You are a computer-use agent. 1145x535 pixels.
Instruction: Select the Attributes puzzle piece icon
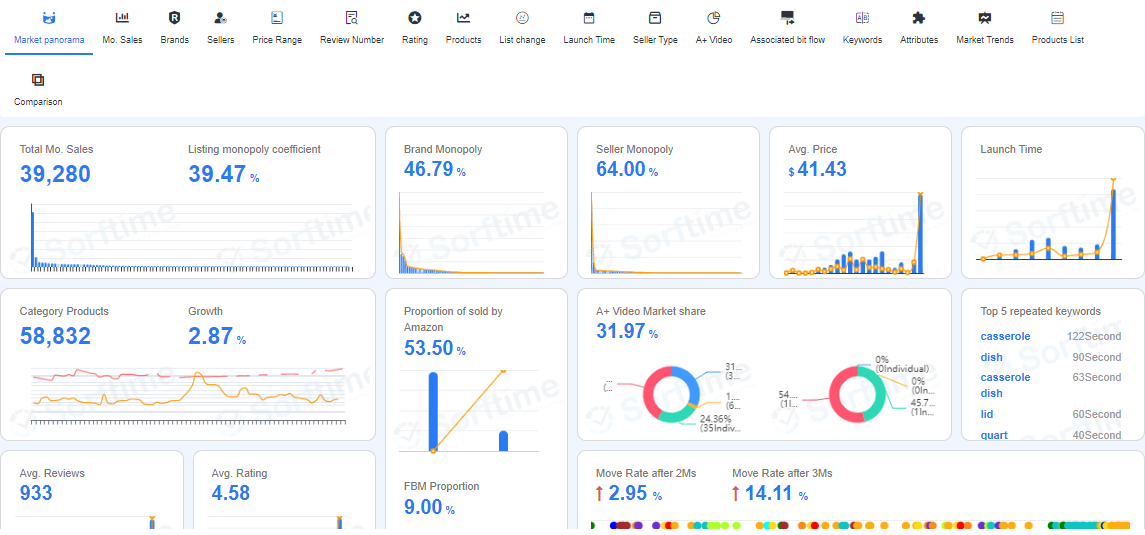[x=918, y=18]
